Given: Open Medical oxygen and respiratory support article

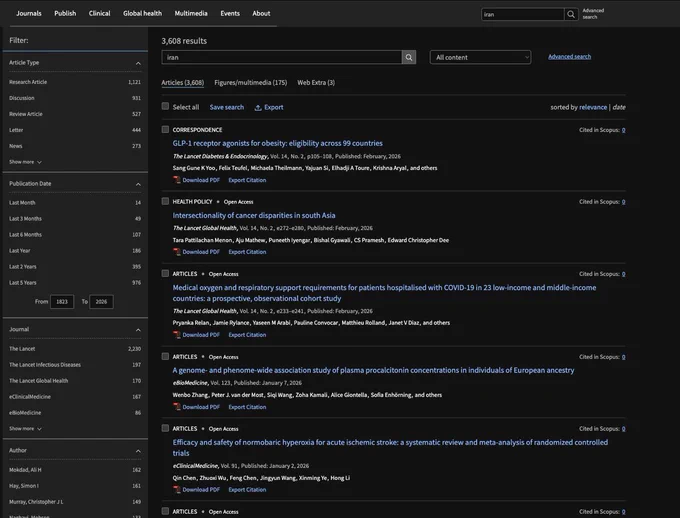Looking at the screenshot, I should 384,293.
